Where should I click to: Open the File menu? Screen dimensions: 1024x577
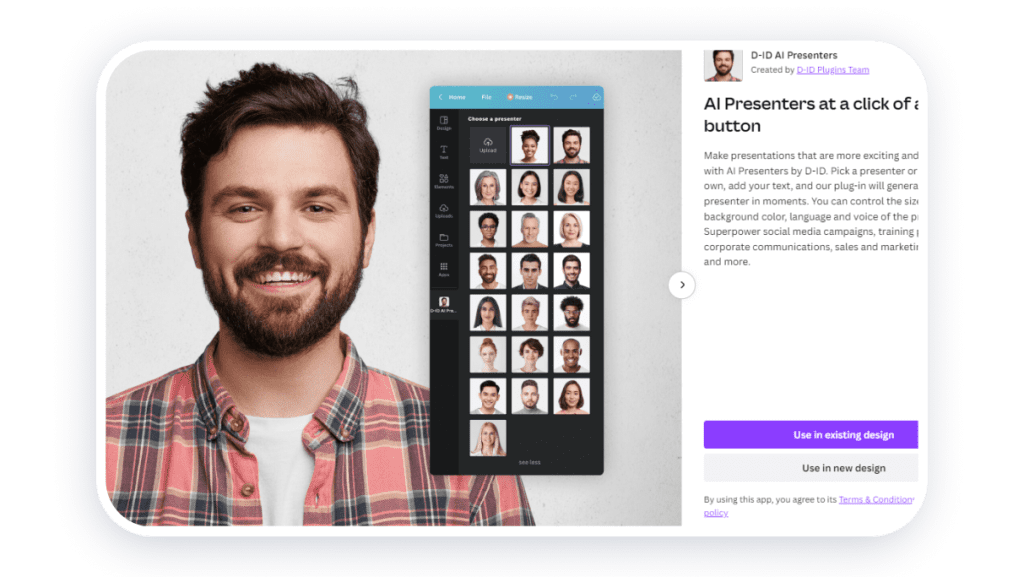486,97
